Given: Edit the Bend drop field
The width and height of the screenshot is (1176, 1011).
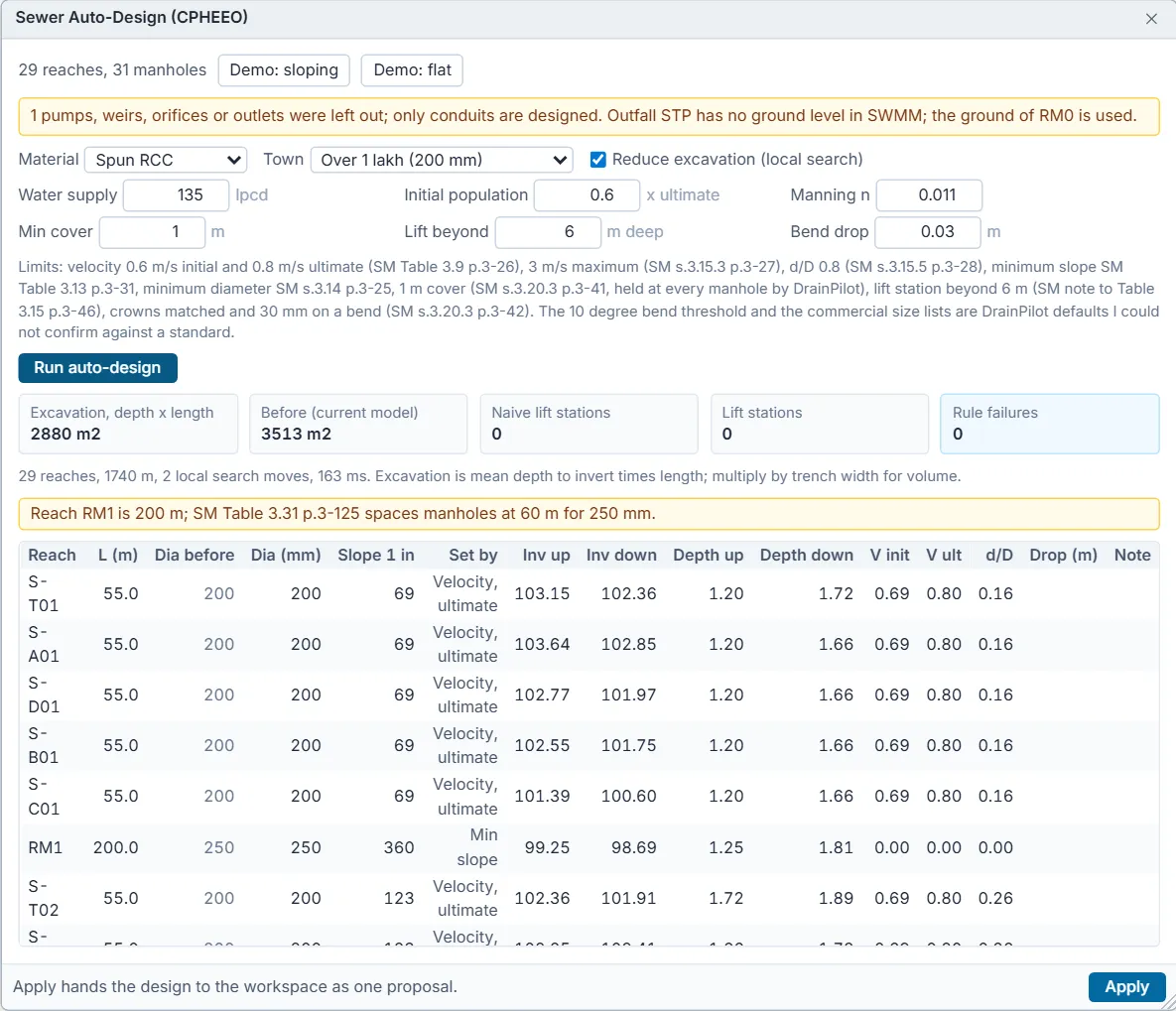Looking at the screenshot, I should coord(928,232).
